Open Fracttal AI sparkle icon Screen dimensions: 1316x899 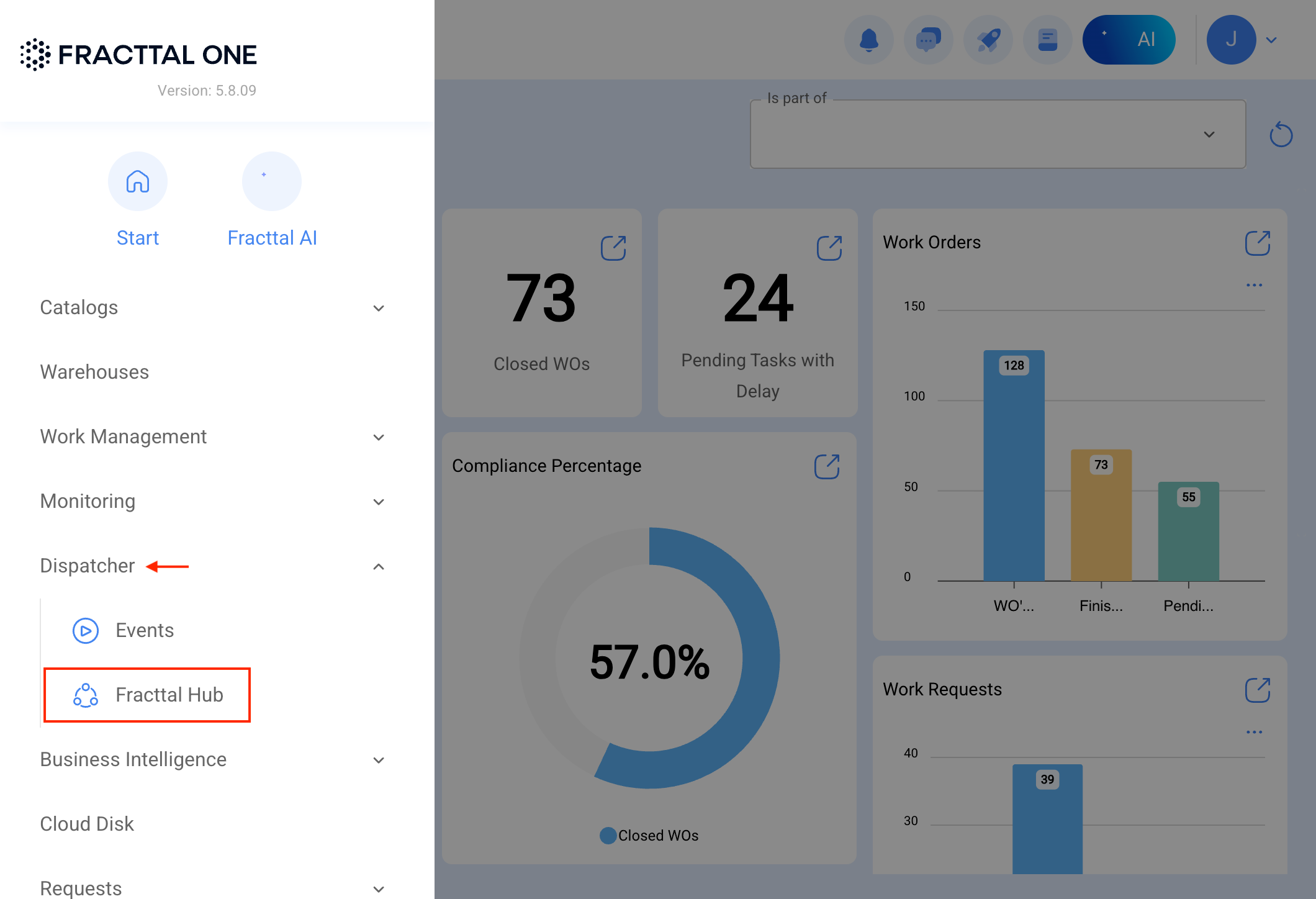[272, 181]
